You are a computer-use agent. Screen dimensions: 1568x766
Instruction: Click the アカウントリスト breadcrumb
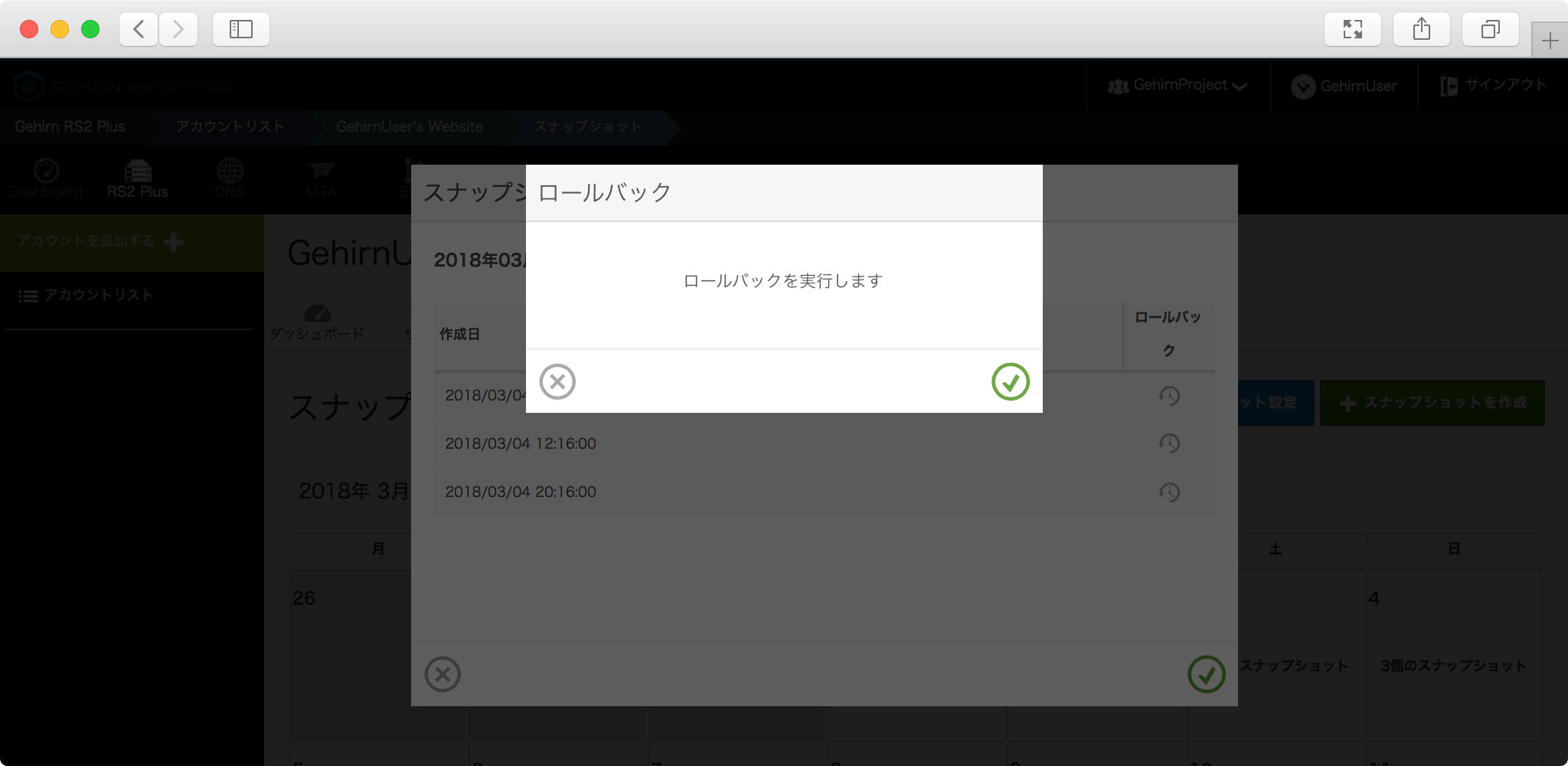pos(230,127)
